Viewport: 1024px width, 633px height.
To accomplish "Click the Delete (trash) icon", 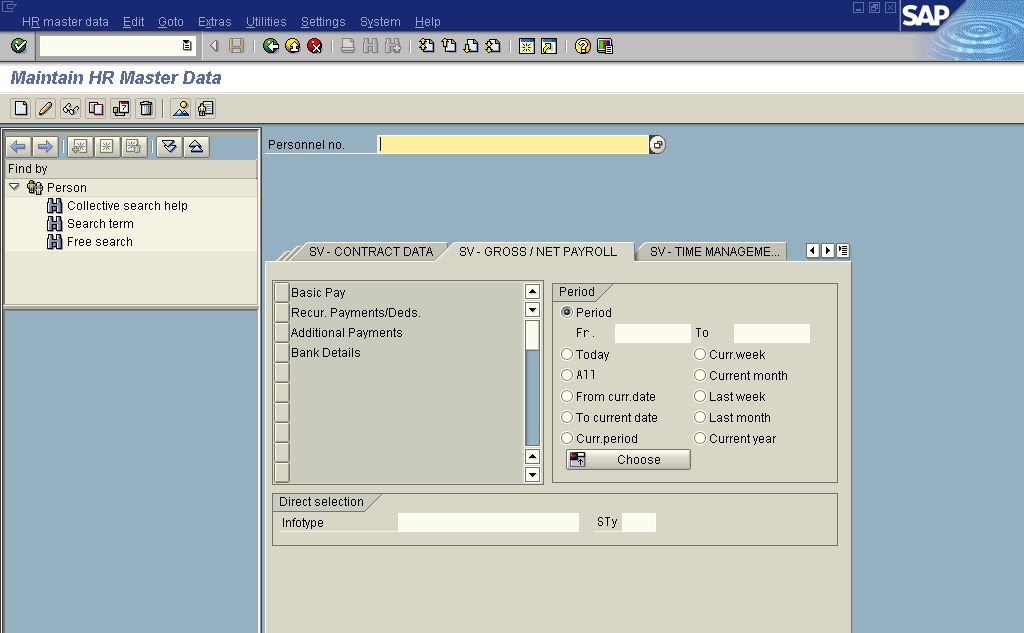I will (x=145, y=108).
